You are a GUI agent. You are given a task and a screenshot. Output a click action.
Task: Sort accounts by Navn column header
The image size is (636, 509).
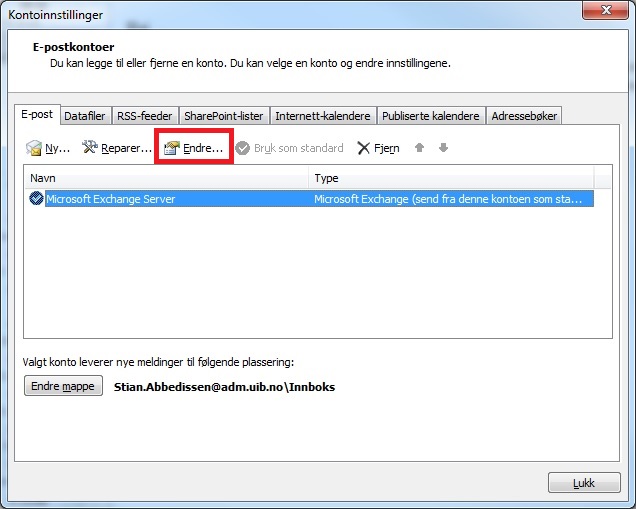pos(166,178)
